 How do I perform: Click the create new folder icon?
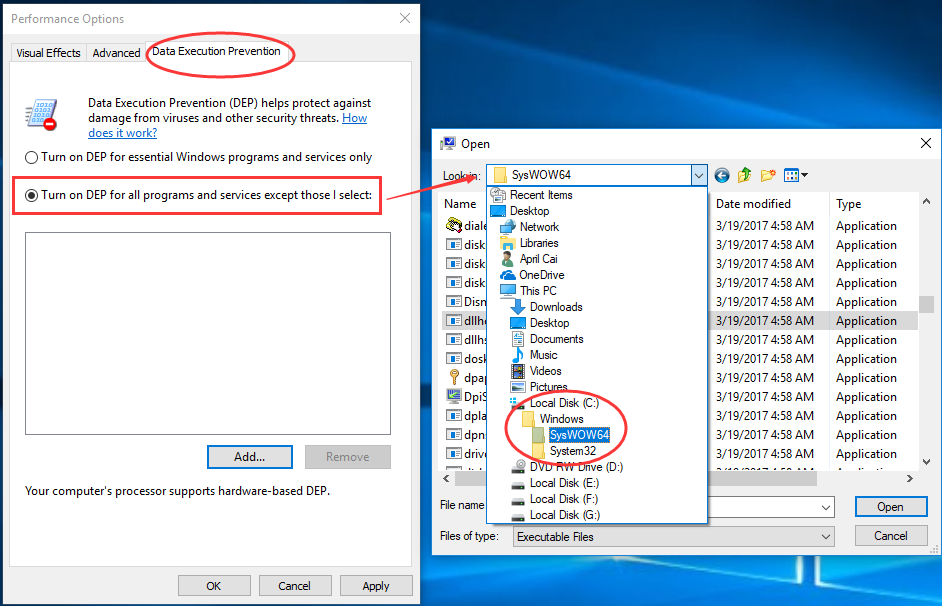[x=768, y=175]
